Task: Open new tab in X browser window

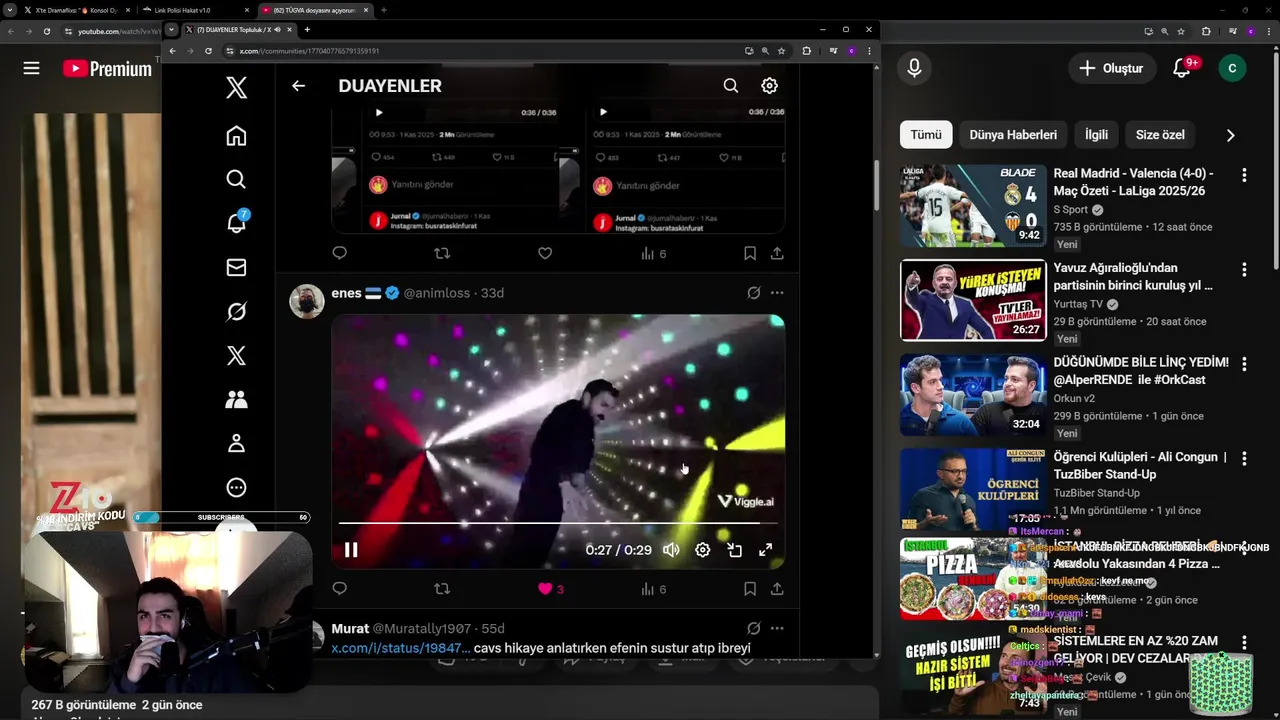Action: (306, 30)
